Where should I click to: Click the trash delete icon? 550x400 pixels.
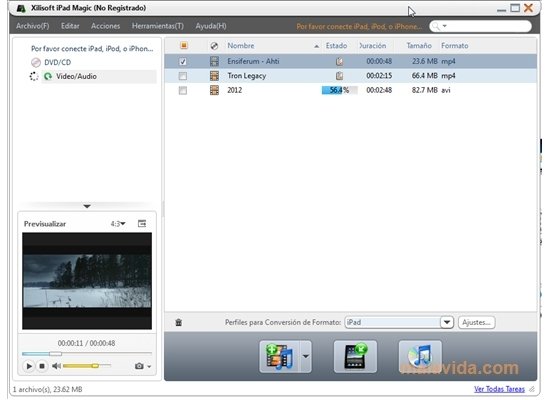pyautogui.click(x=179, y=322)
